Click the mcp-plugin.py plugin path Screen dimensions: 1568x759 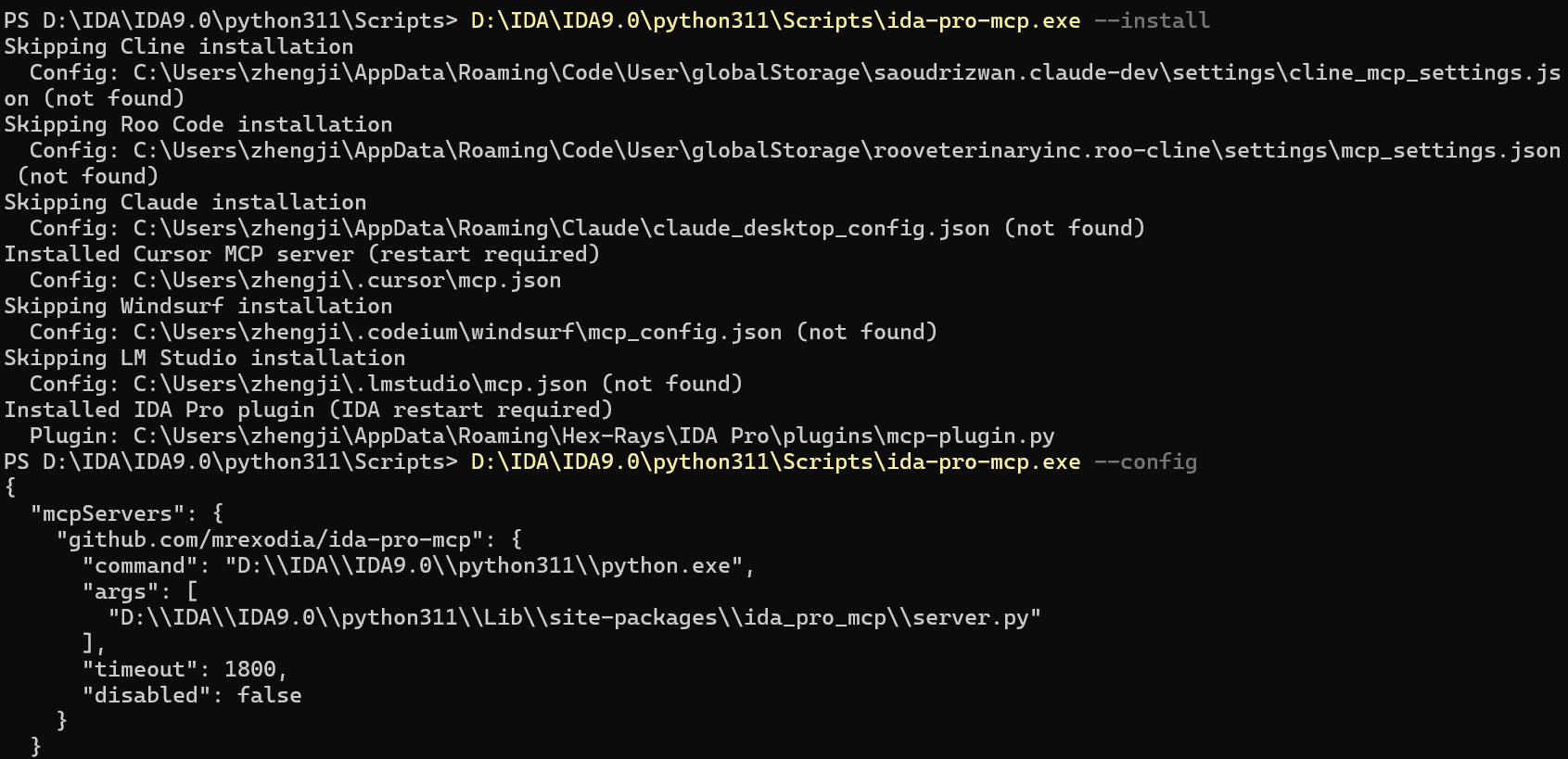click(x=593, y=436)
